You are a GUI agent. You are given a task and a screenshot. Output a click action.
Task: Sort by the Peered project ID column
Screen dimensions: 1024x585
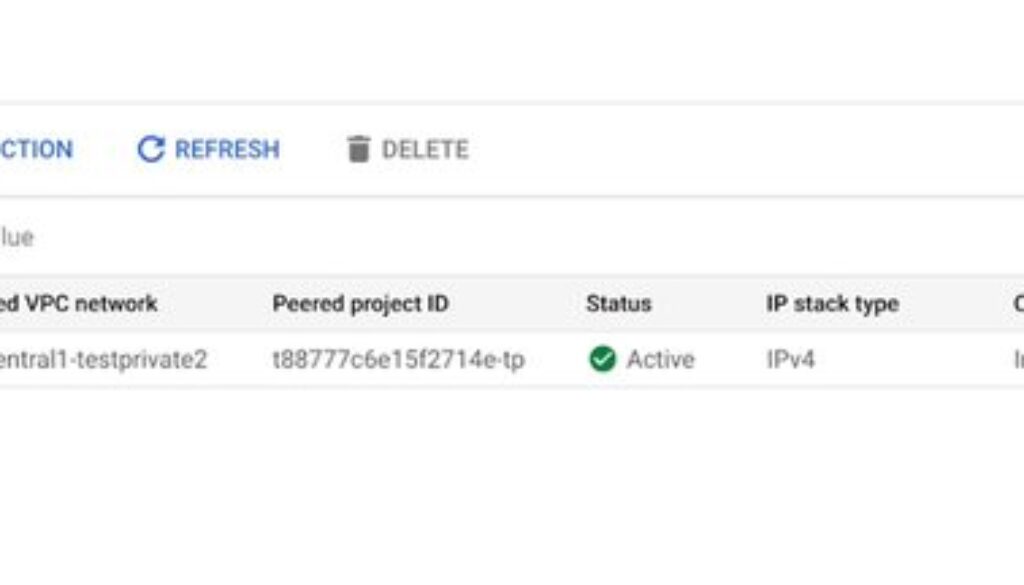point(360,304)
